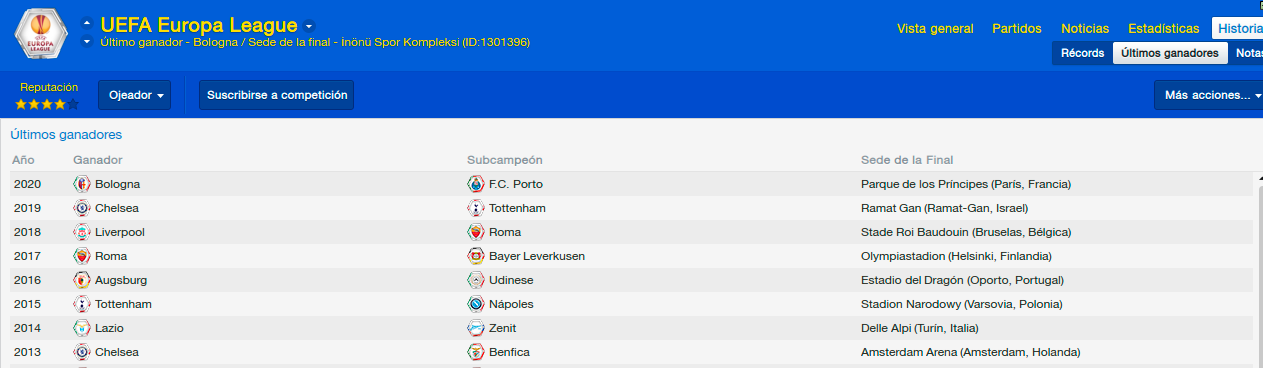Viewport: 1263px width, 368px height.
Task: Click Bologna club badge in 2020 row
Action: [x=82, y=184]
